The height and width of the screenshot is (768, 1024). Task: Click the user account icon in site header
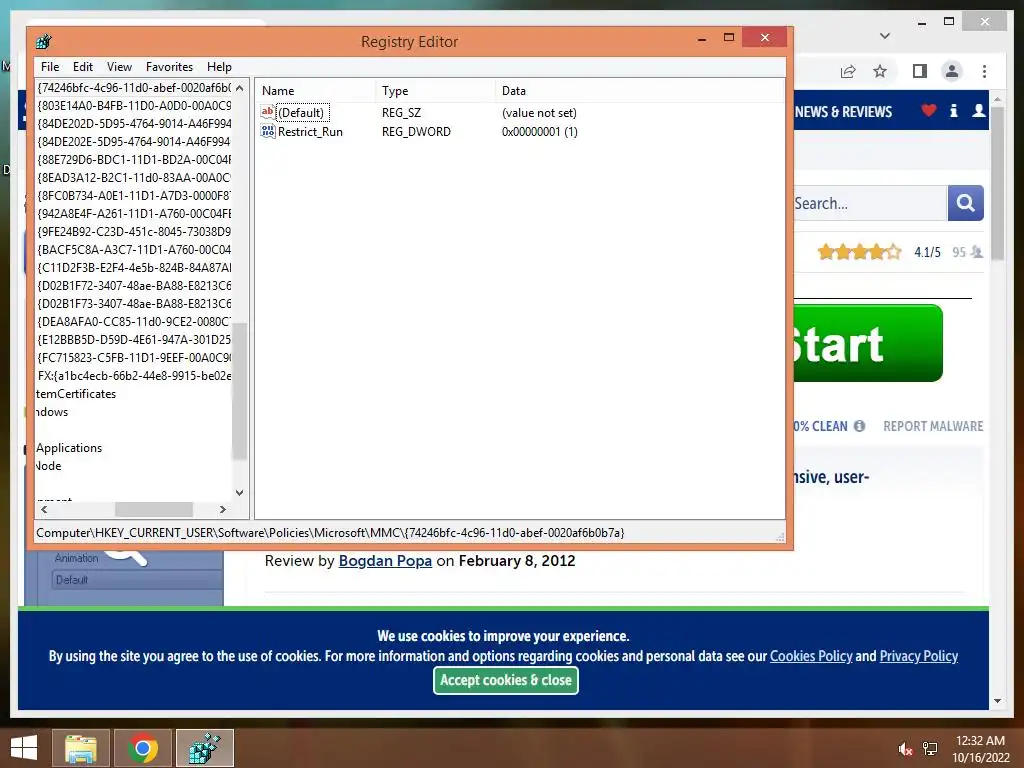978,111
